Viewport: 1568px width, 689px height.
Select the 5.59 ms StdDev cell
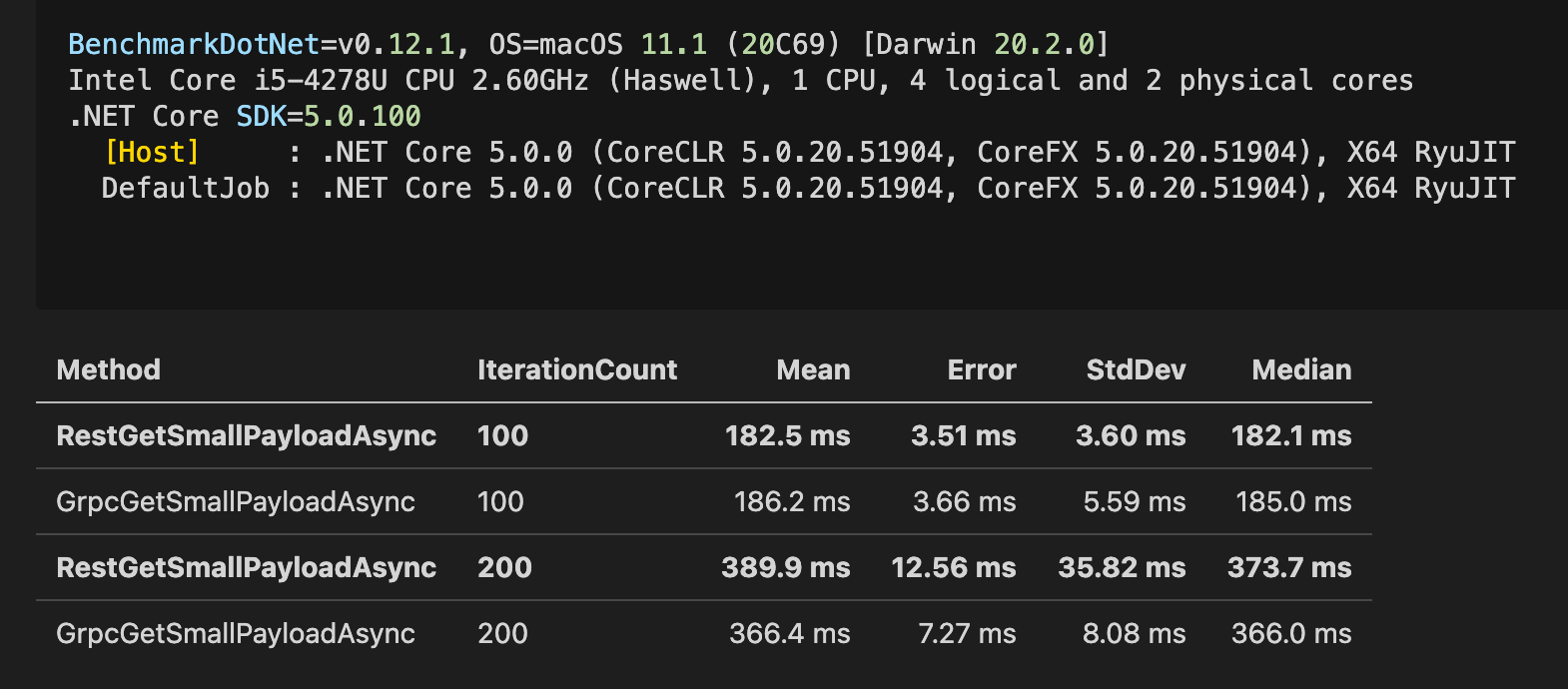tap(1134, 501)
